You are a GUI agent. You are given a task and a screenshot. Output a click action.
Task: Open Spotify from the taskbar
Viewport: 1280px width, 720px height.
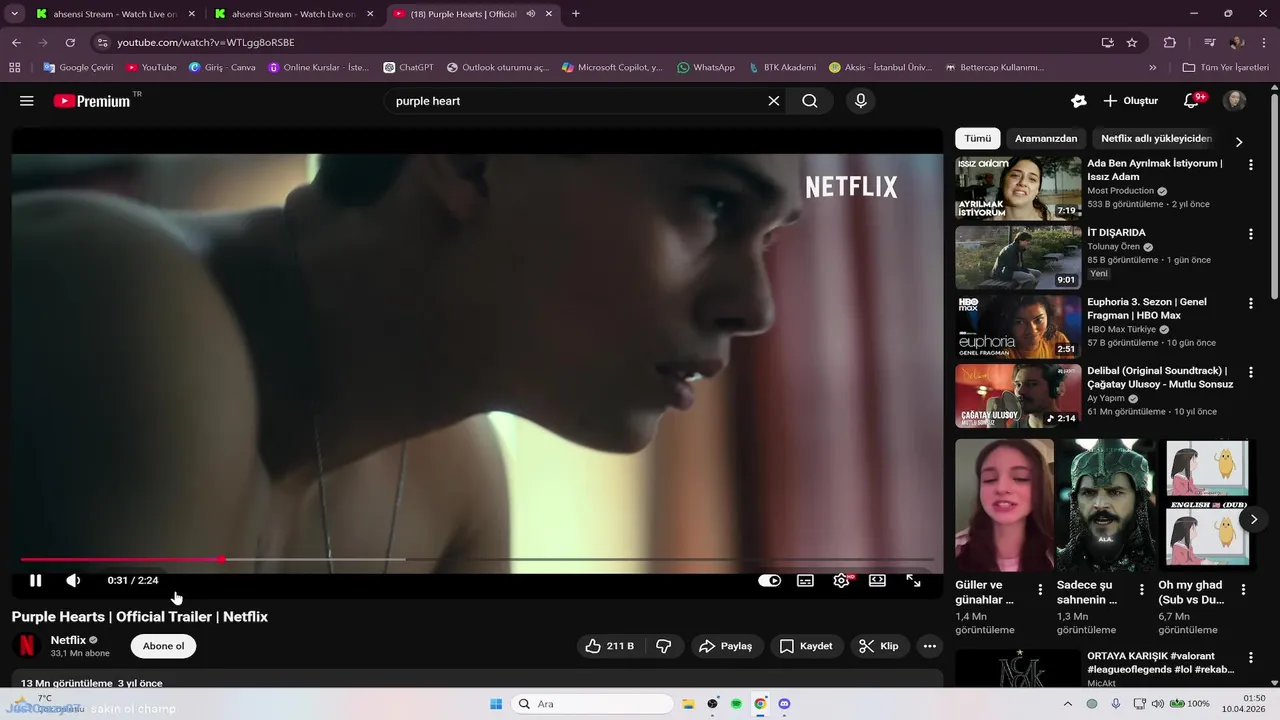(x=737, y=704)
